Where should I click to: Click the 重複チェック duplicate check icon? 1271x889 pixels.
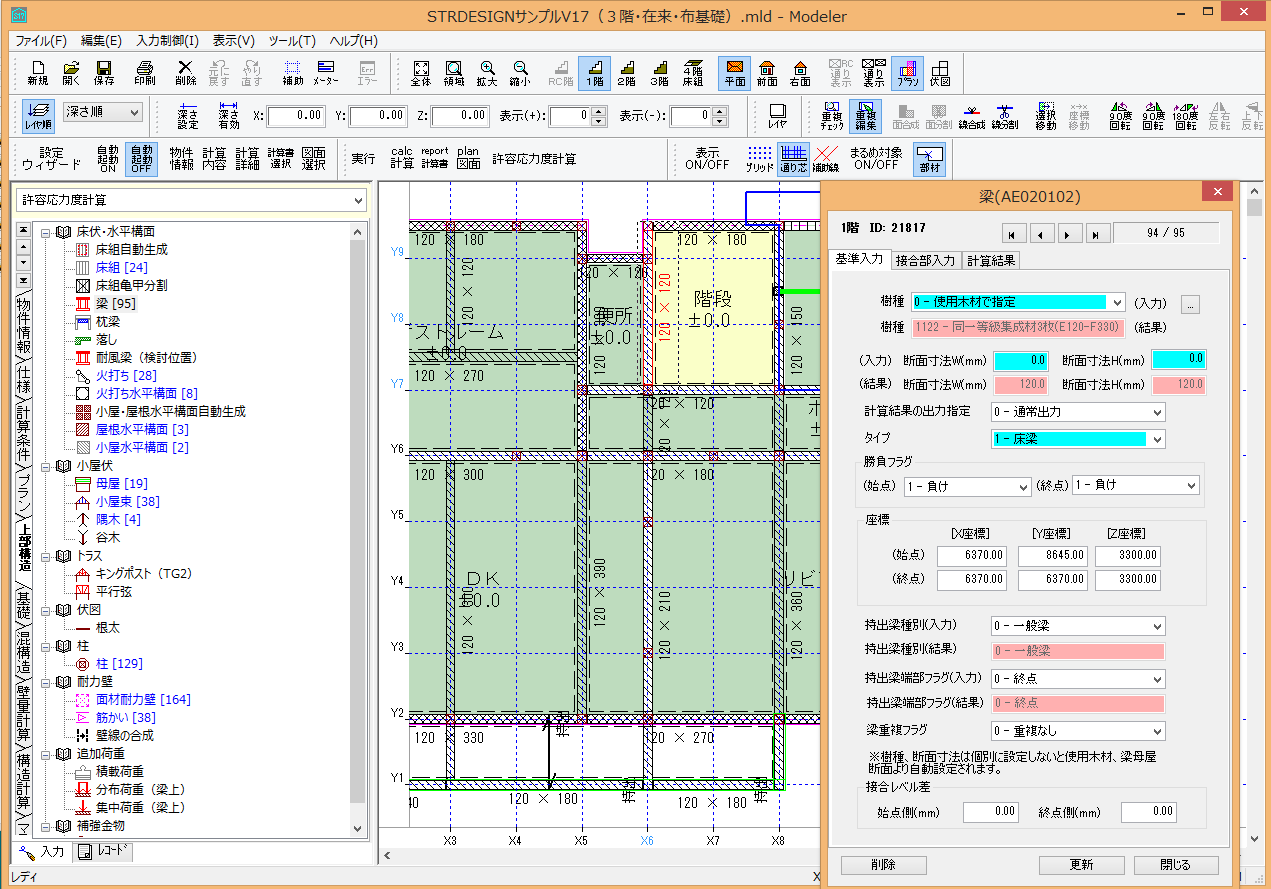pyautogui.click(x=832, y=115)
